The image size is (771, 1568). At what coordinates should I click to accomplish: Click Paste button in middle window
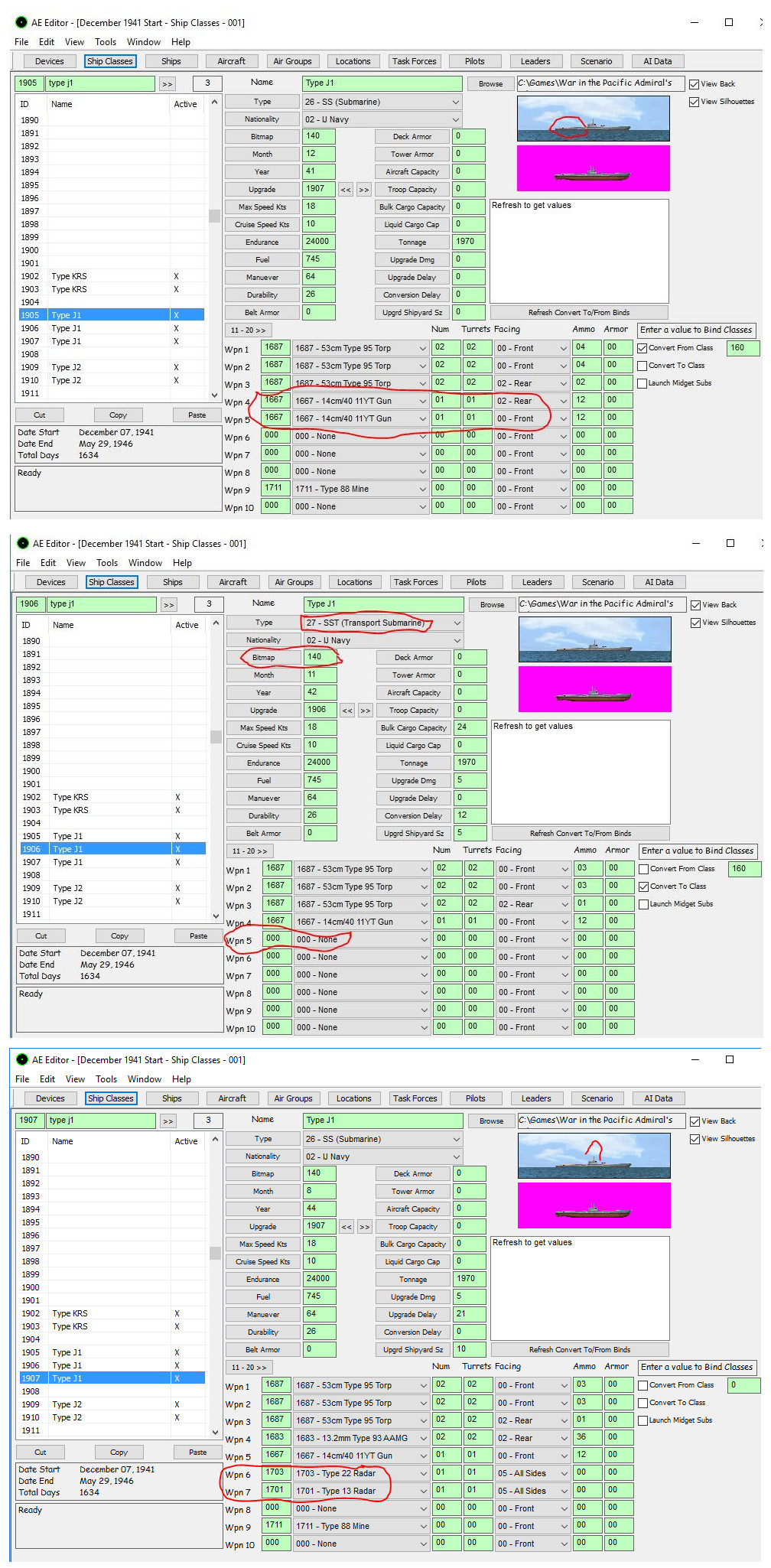(x=199, y=936)
